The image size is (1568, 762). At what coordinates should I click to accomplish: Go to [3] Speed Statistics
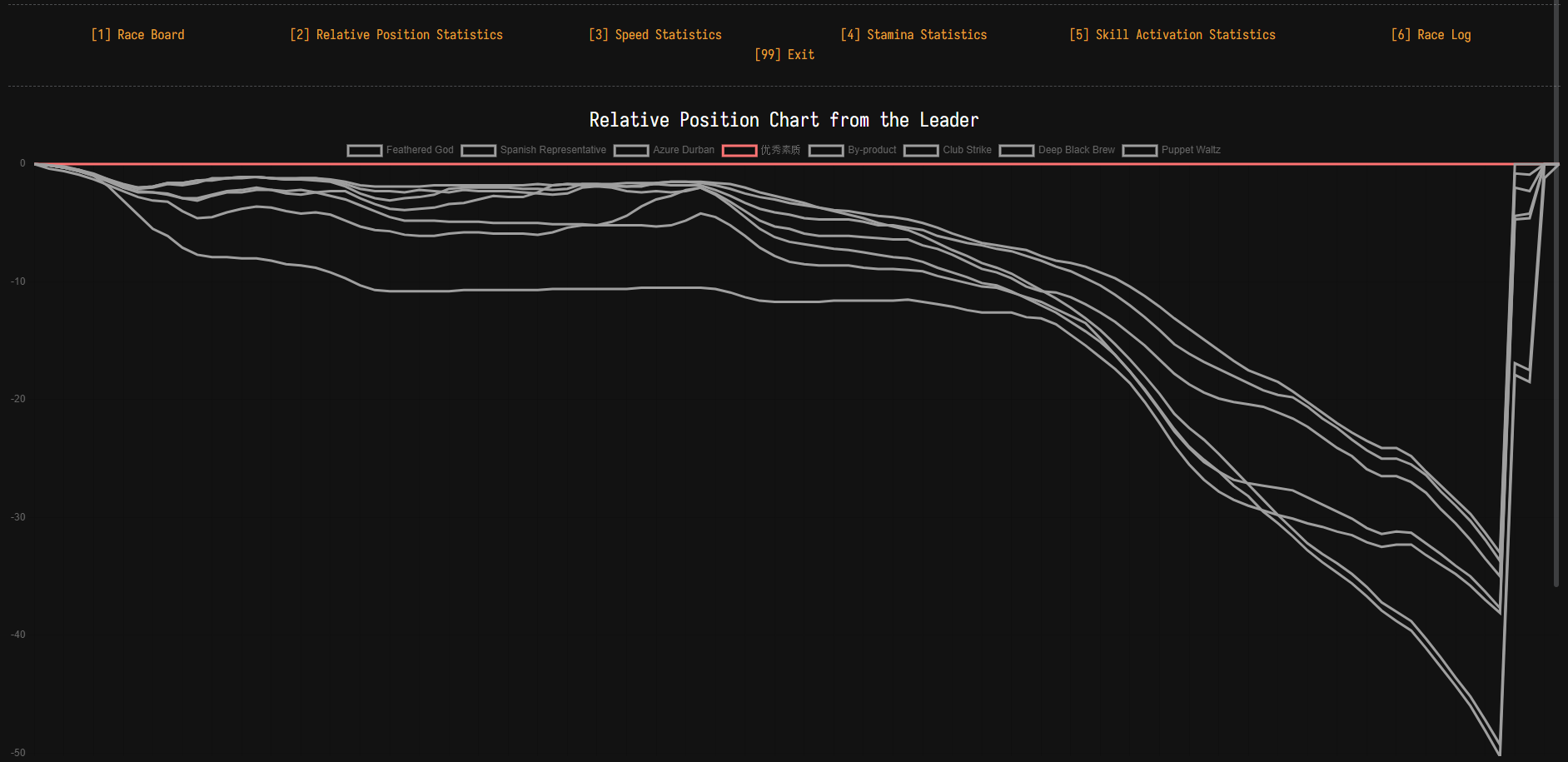click(x=655, y=35)
